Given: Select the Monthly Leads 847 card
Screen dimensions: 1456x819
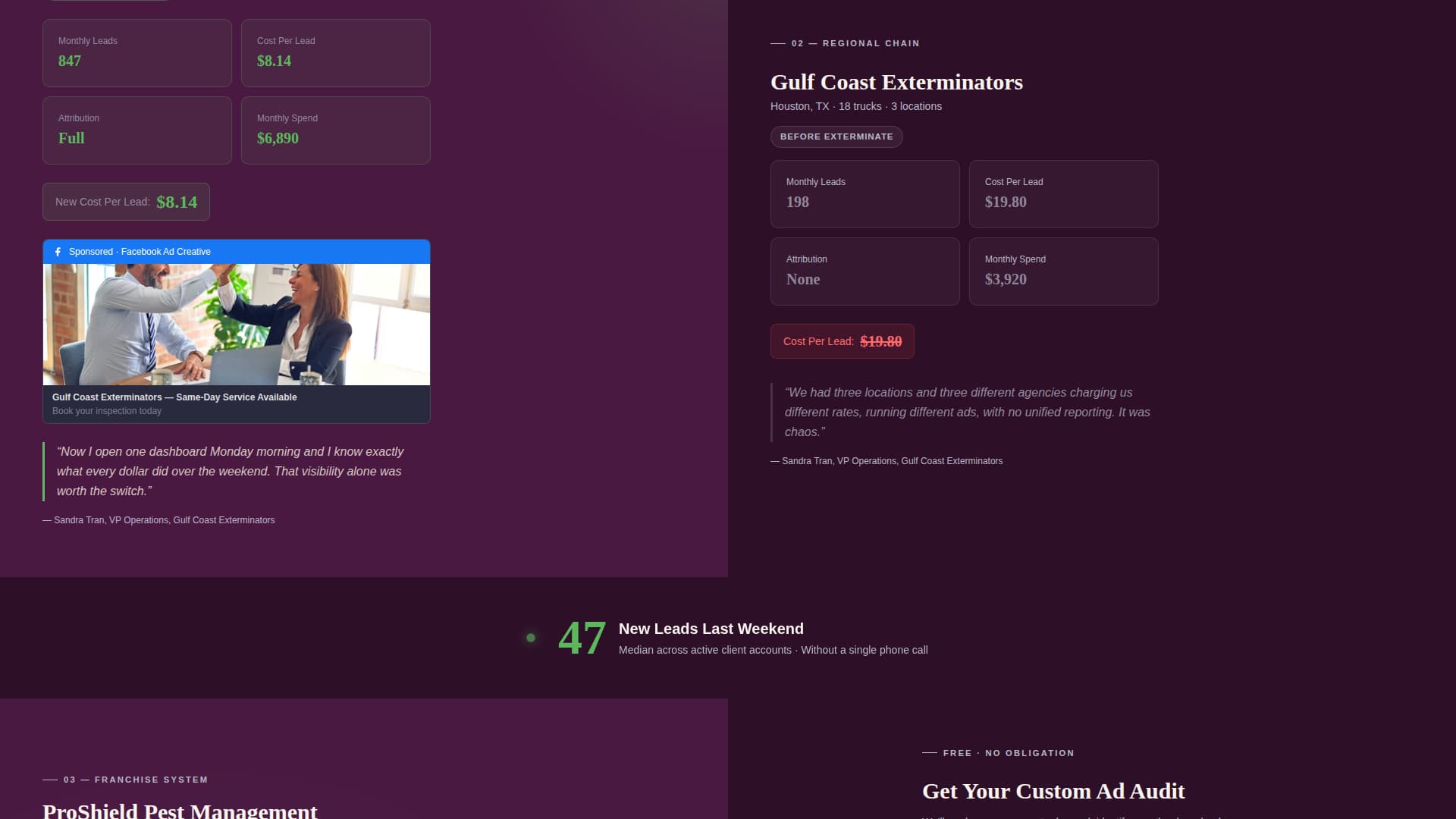Looking at the screenshot, I should 137,53.
